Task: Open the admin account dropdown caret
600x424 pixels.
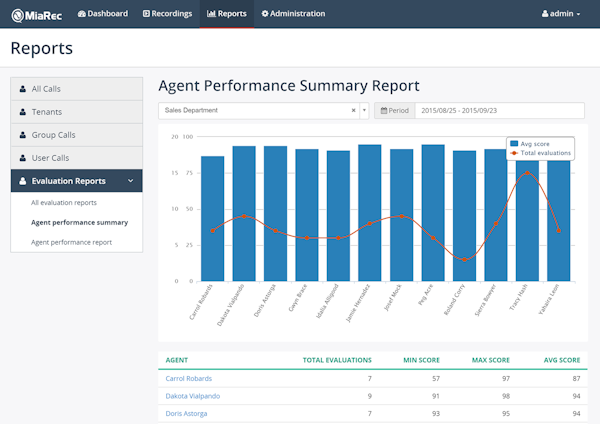Action: pyautogui.click(x=578, y=14)
